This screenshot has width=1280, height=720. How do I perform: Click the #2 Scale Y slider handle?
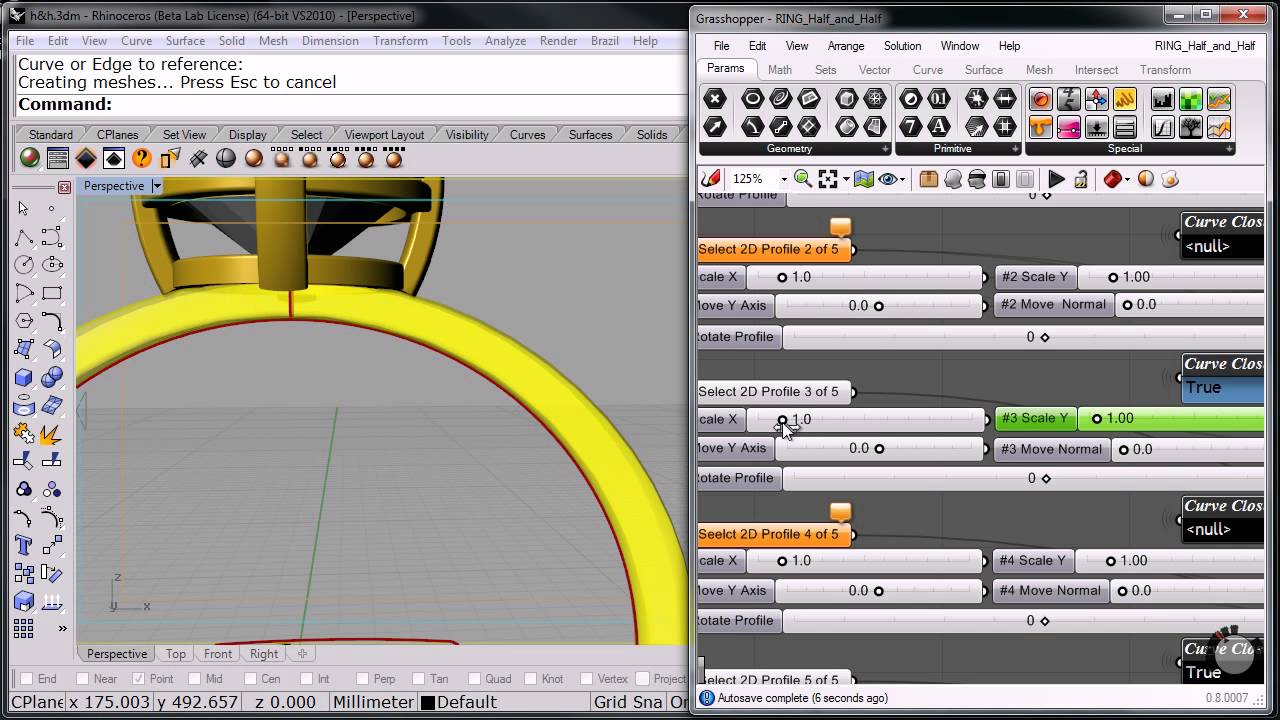point(1113,277)
